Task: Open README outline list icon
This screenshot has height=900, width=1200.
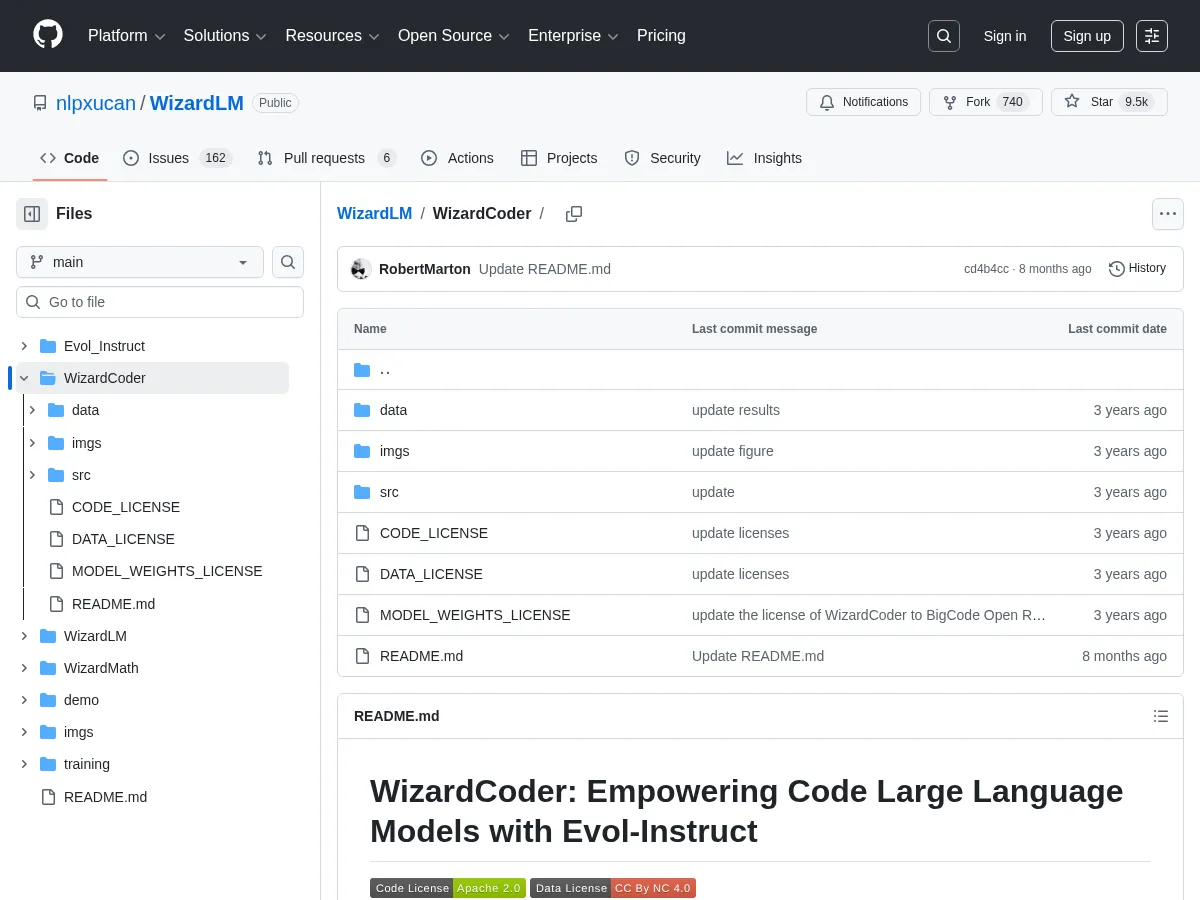Action: point(1160,716)
